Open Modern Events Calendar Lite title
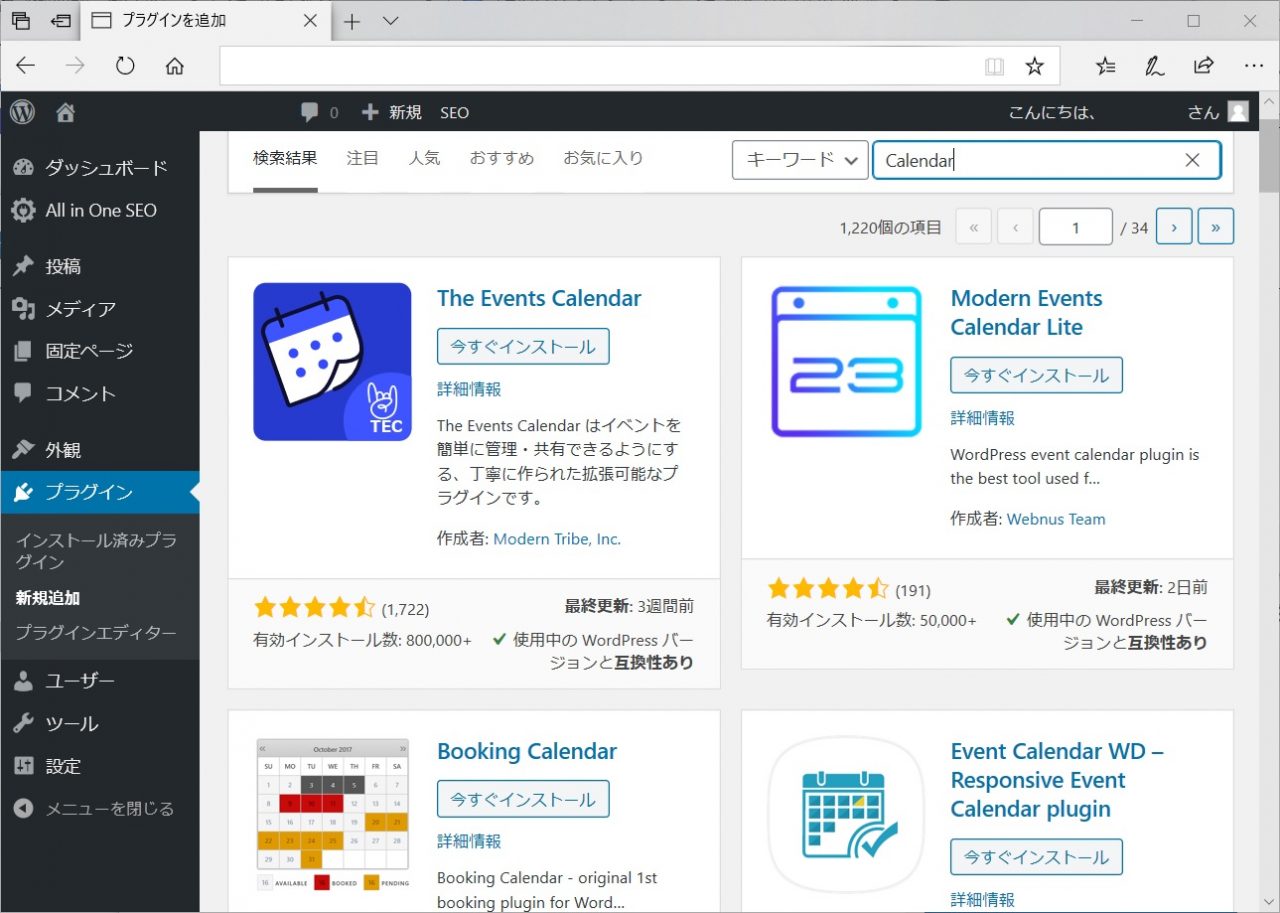Viewport: 1280px width, 913px height. (1026, 312)
